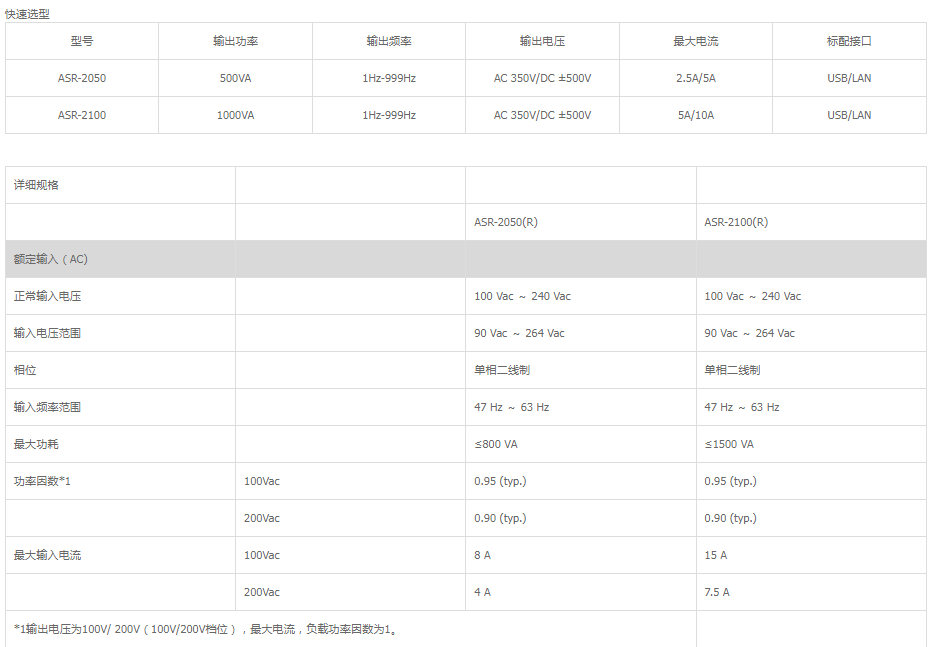929x647 pixels.
Task: Select 'ASR-2050' model cell in quick selection table
Action: tap(82, 78)
